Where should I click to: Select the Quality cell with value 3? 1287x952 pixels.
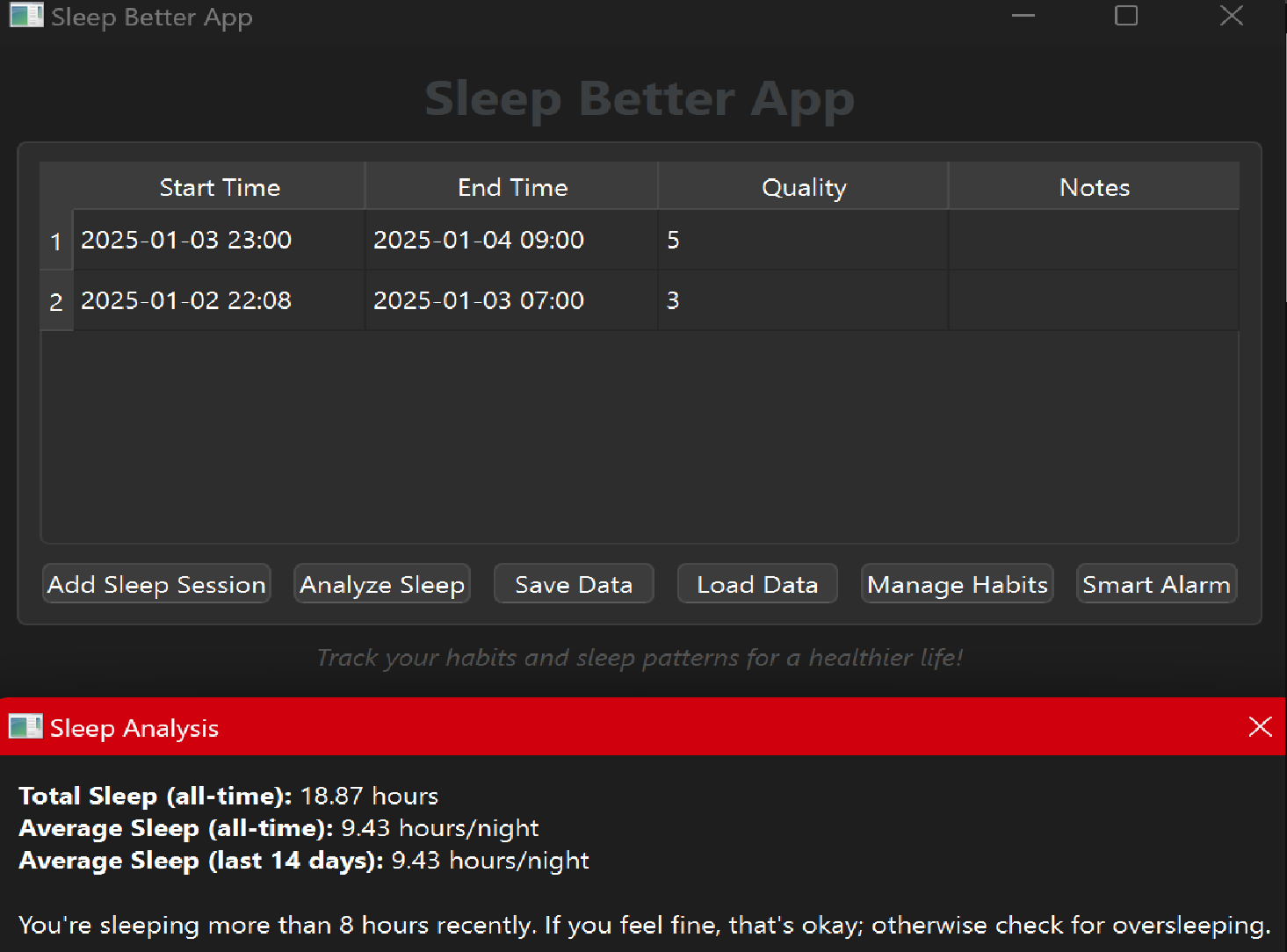(803, 300)
